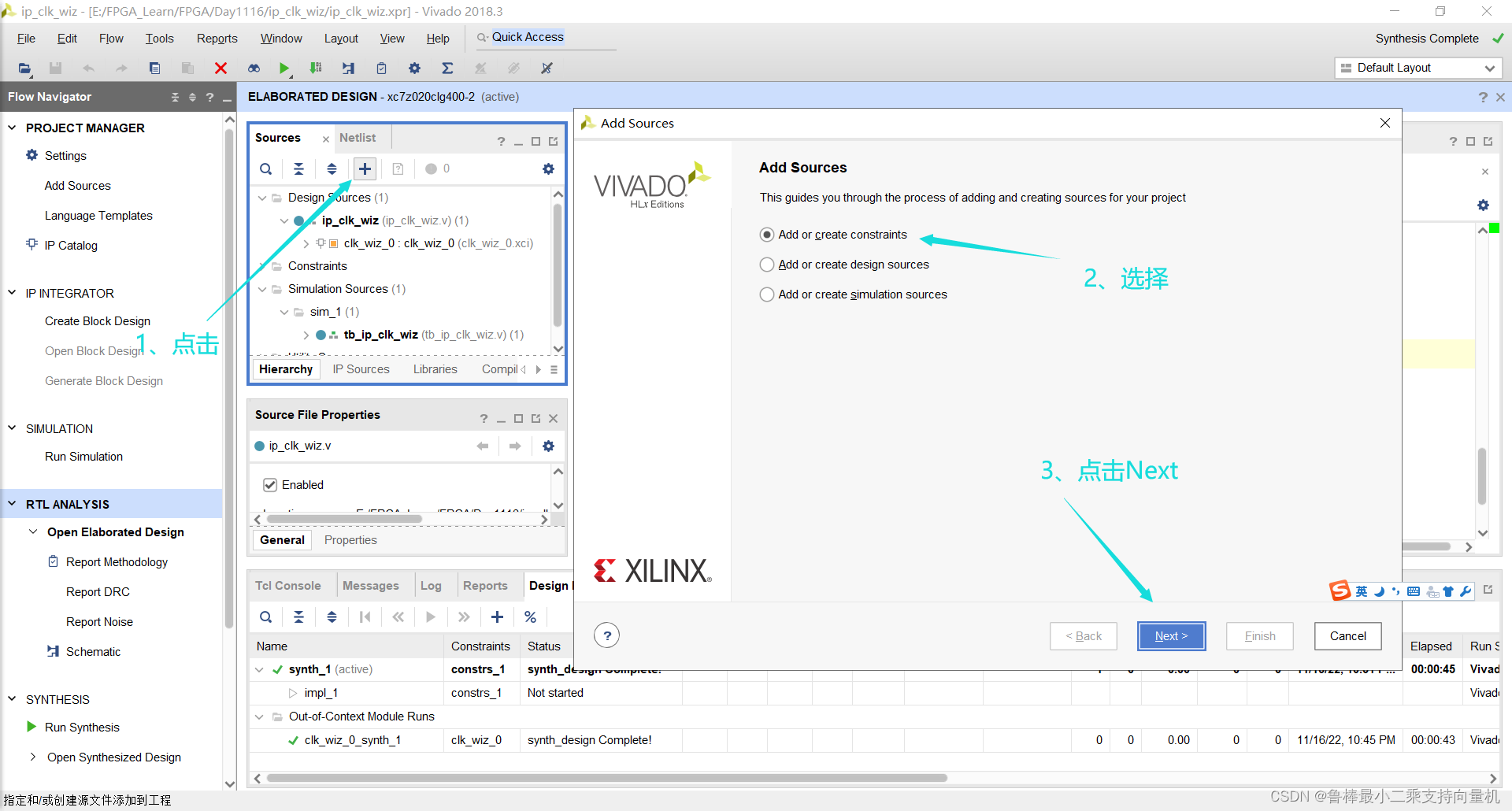Click the Schematic icon in main toolbar

[348, 69]
